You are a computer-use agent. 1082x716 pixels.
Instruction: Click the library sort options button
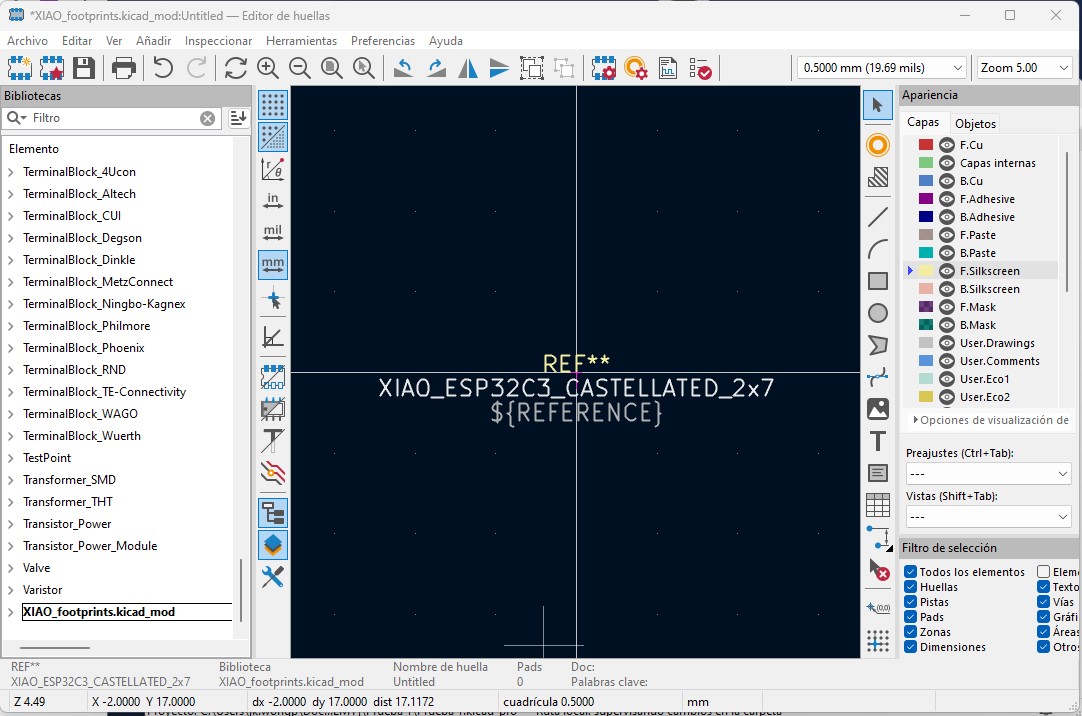tap(238, 119)
